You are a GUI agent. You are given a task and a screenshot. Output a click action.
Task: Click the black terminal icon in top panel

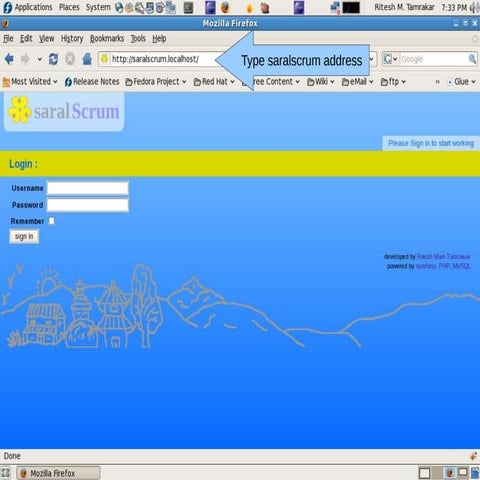coord(351,8)
